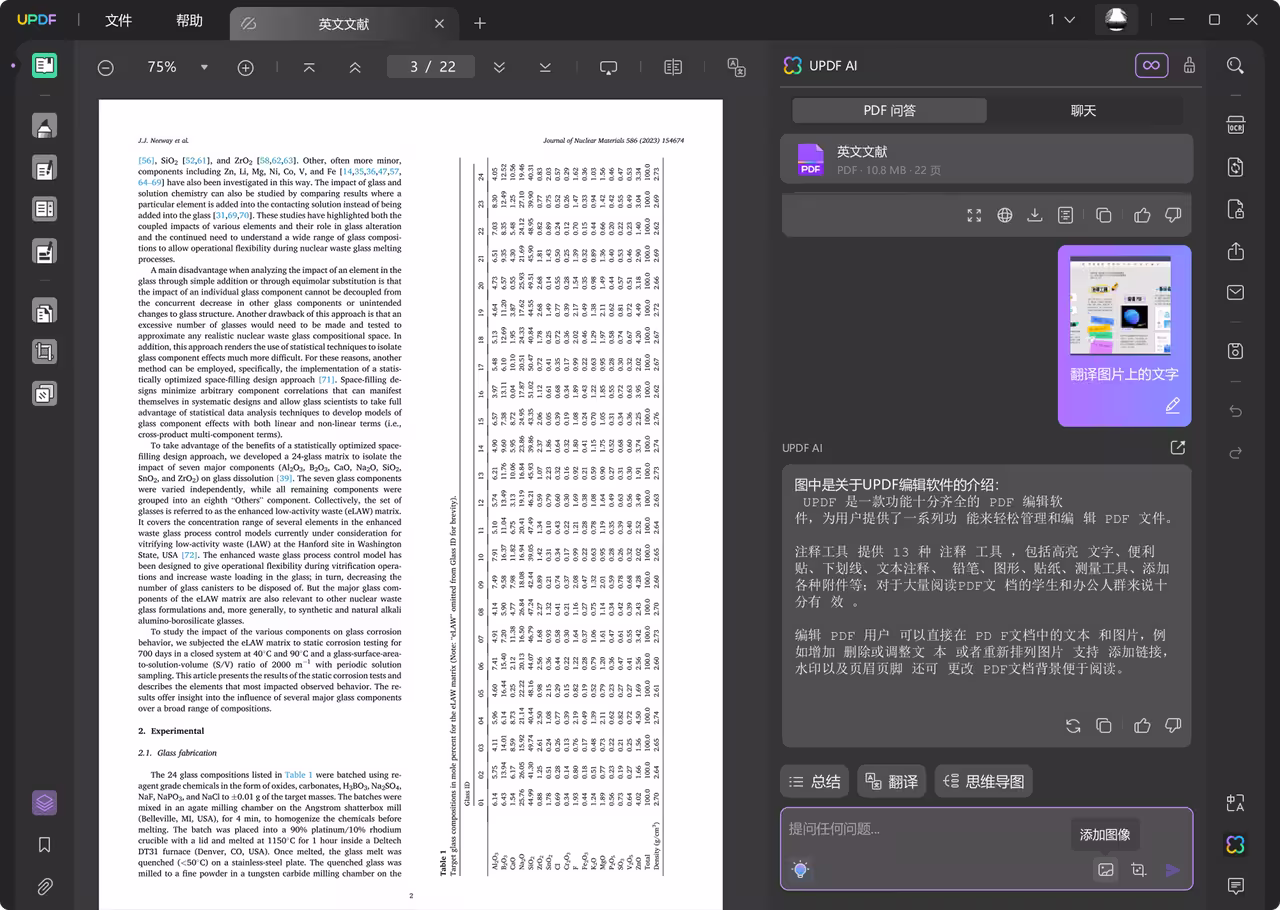
Task: Select the Crop Pages tool
Action: [44, 351]
